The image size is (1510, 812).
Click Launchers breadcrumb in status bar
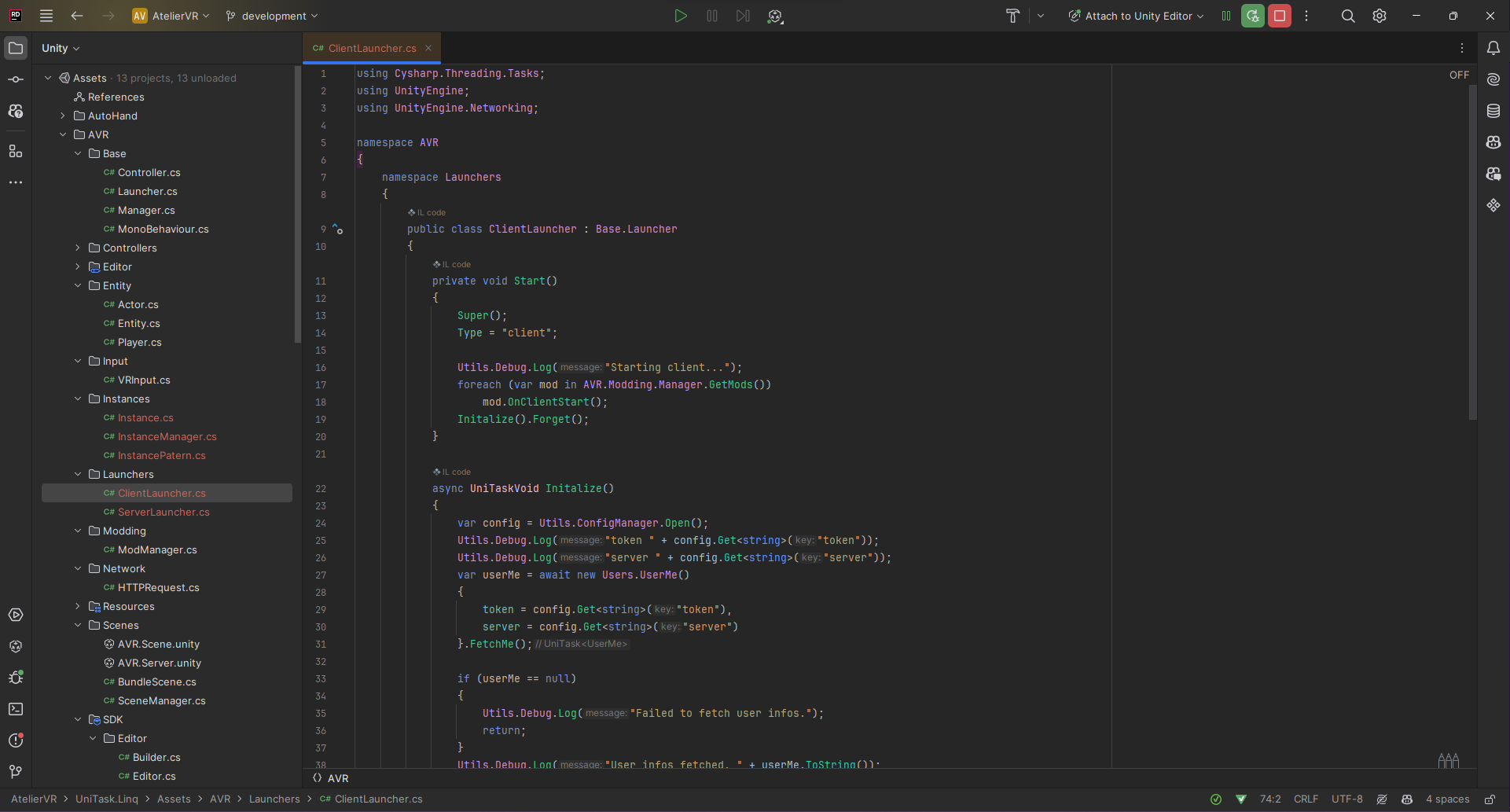[274, 799]
